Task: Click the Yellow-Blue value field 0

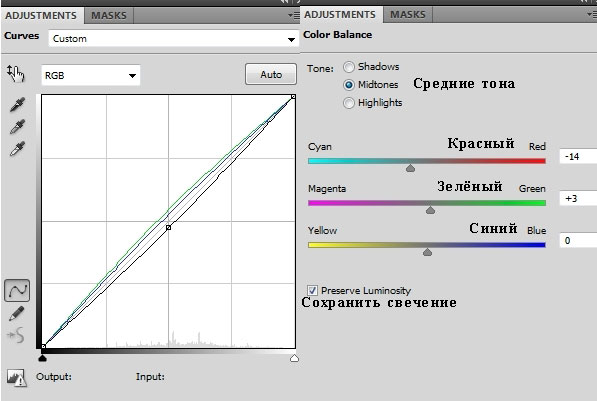Action: click(578, 241)
